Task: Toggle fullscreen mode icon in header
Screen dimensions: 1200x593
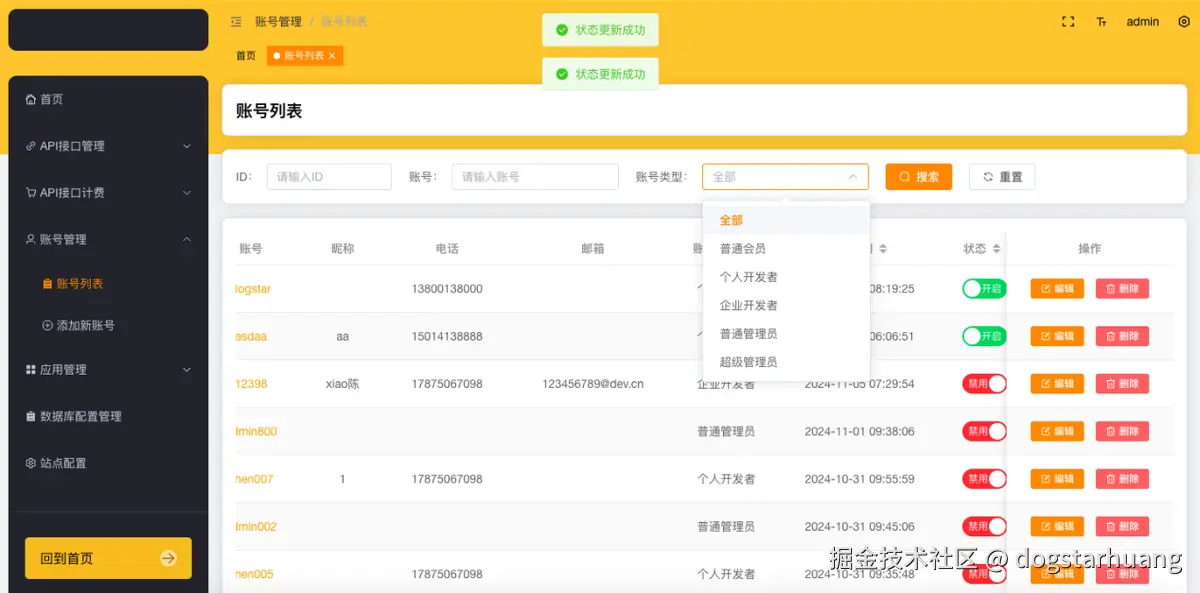Action: (1068, 21)
